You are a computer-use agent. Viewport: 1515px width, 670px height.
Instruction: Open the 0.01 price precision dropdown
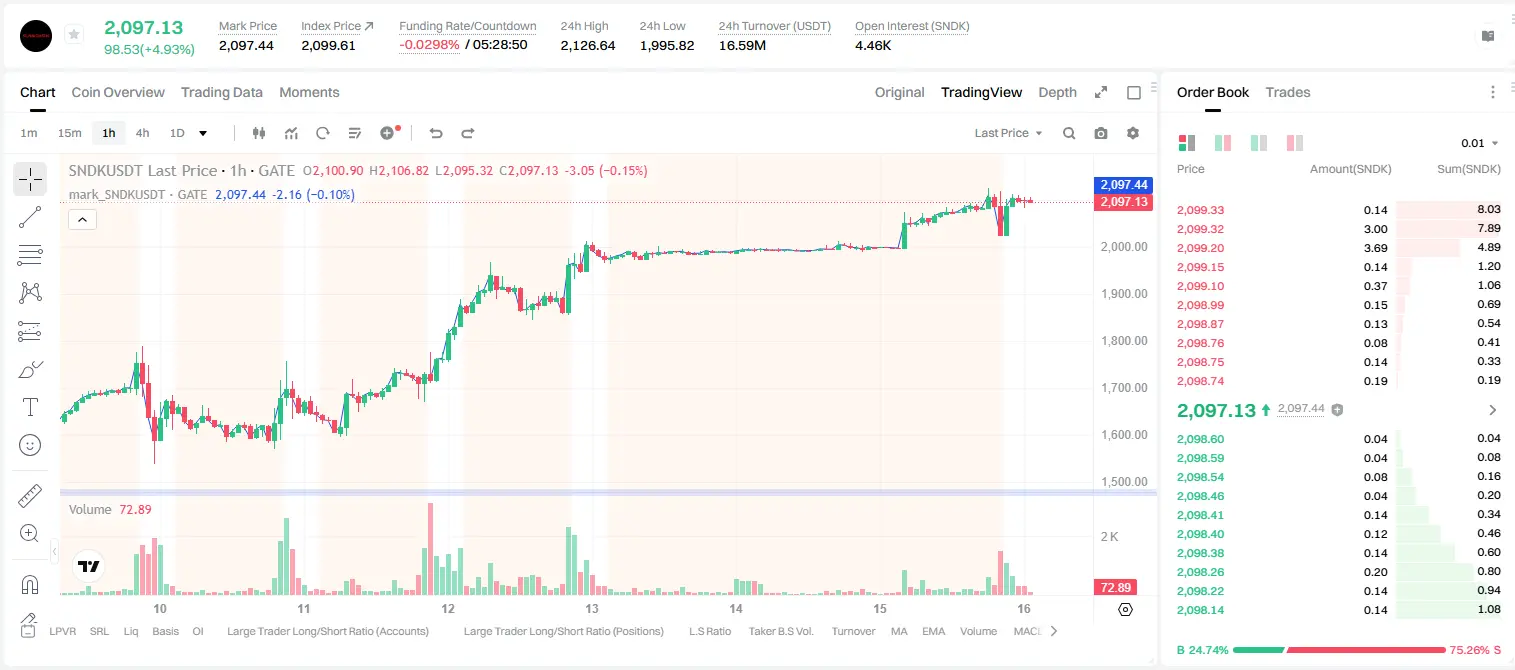coord(1479,143)
